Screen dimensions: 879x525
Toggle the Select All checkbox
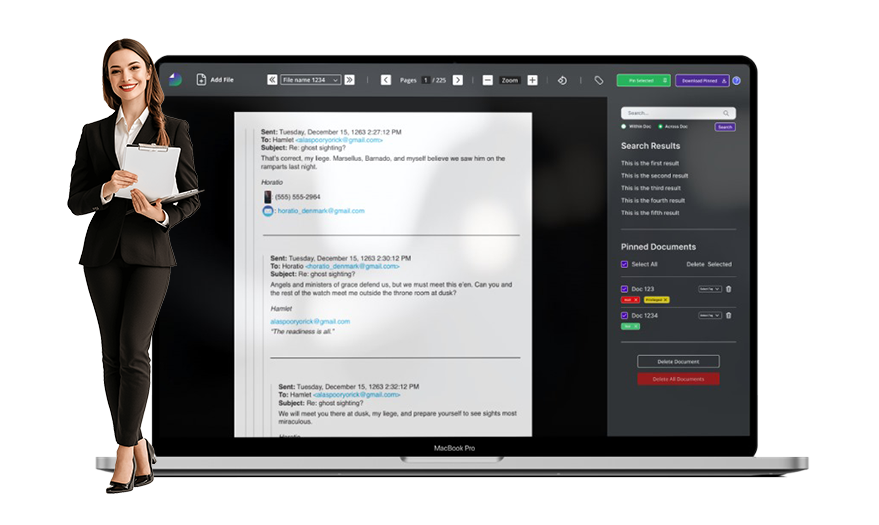point(624,264)
